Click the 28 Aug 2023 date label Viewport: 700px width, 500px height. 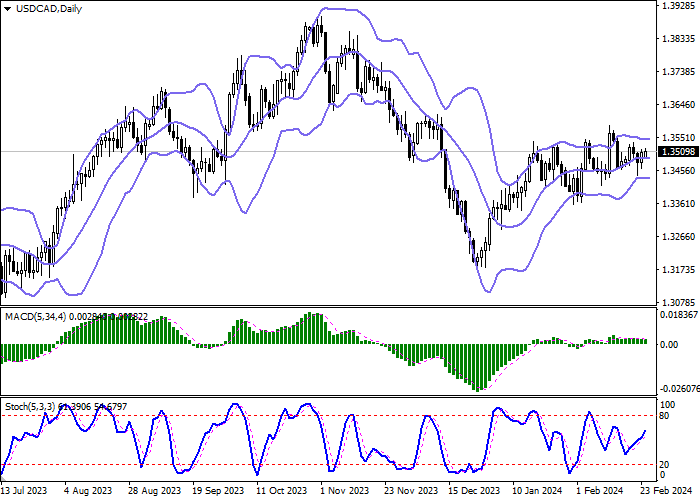pos(154,491)
